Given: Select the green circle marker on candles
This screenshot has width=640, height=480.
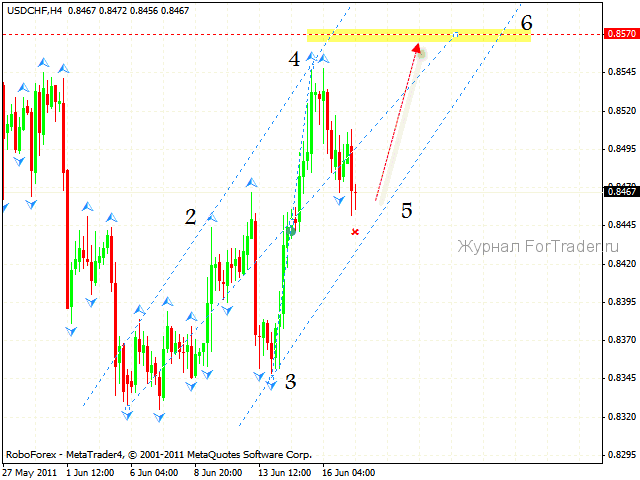Looking at the screenshot, I should 291,231.
